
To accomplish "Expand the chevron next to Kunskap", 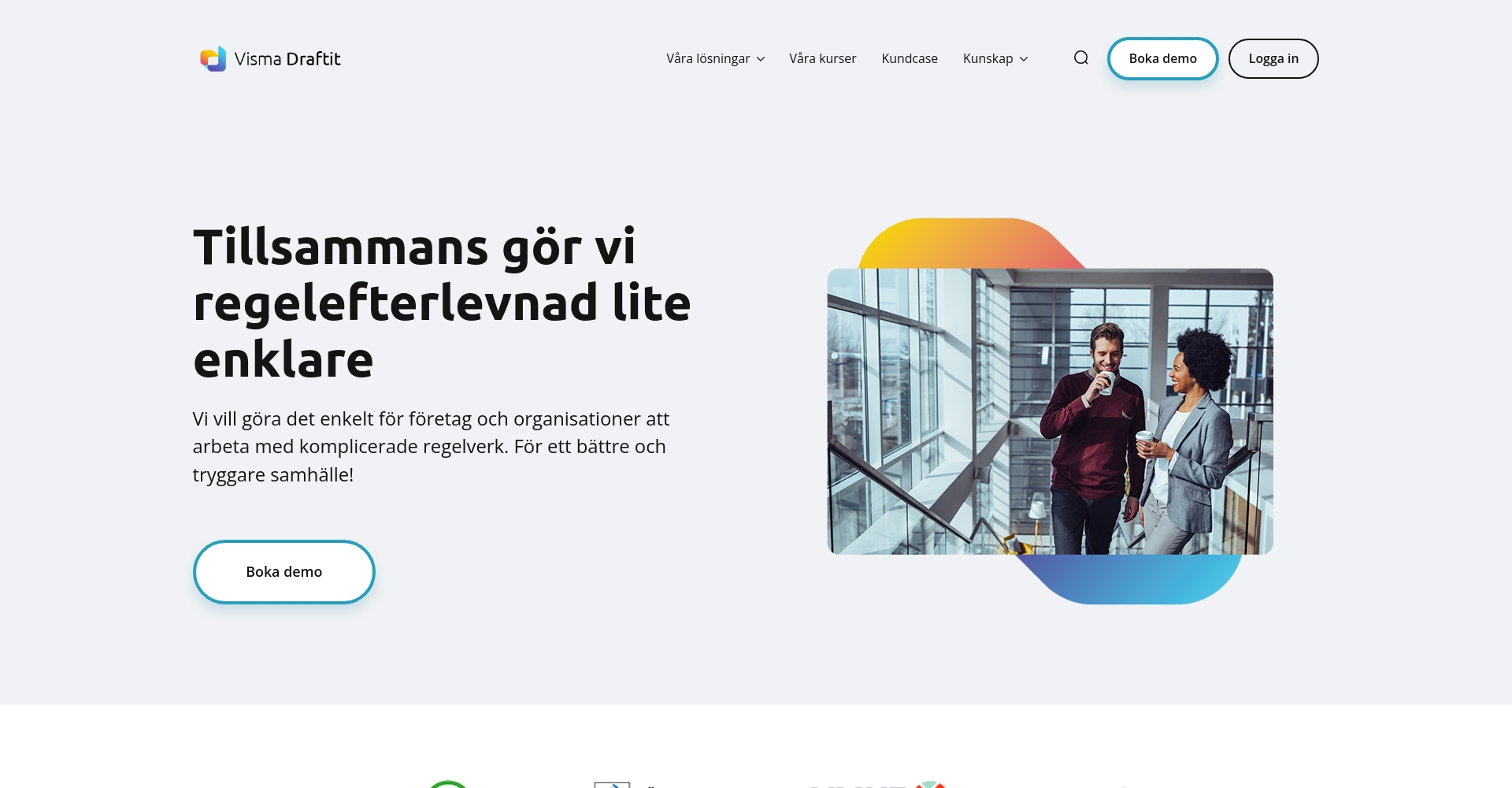I will [1024, 59].
